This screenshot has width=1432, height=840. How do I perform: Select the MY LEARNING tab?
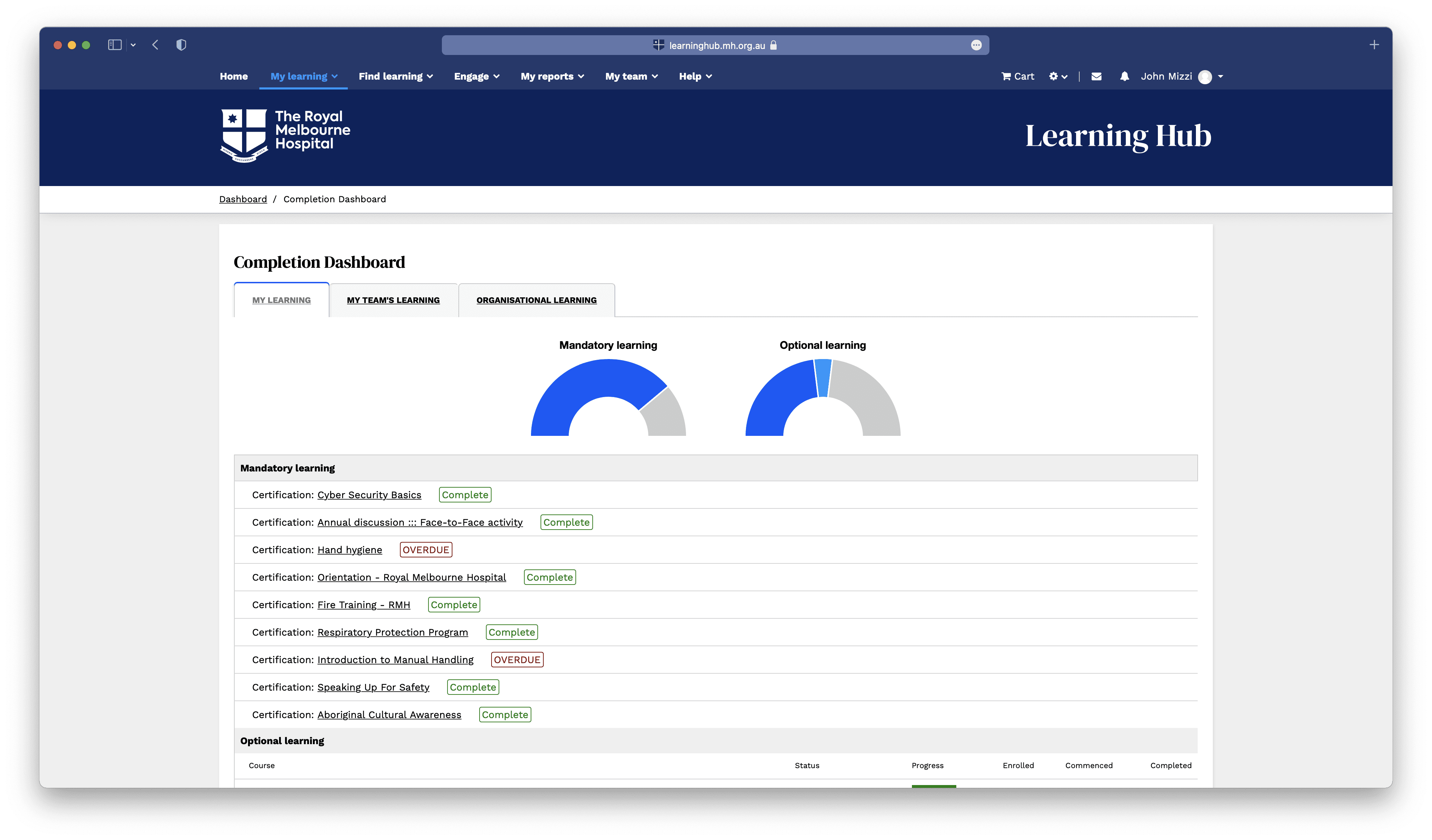(x=281, y=300)
